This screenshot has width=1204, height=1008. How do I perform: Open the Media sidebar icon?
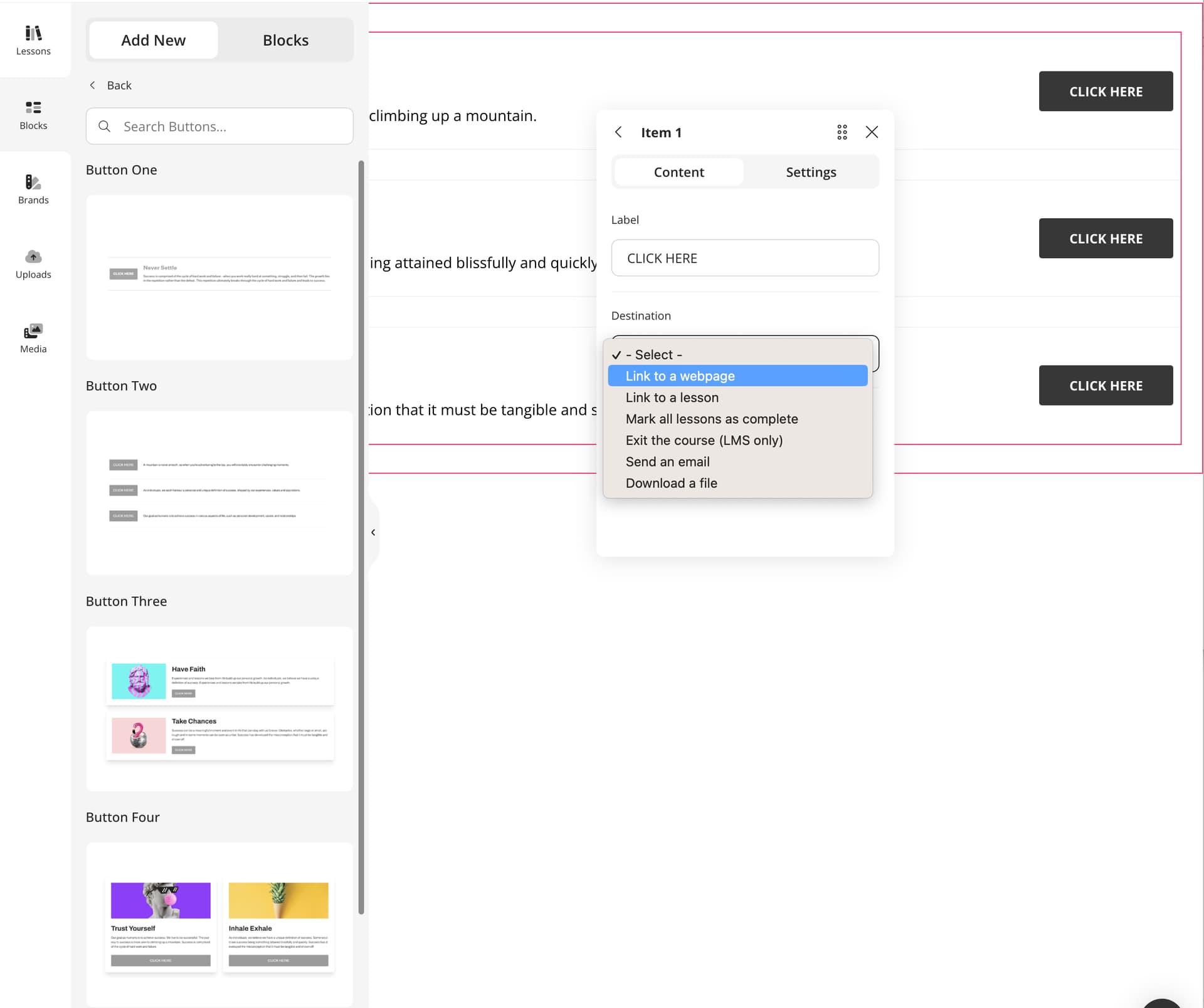click(33, 339)
